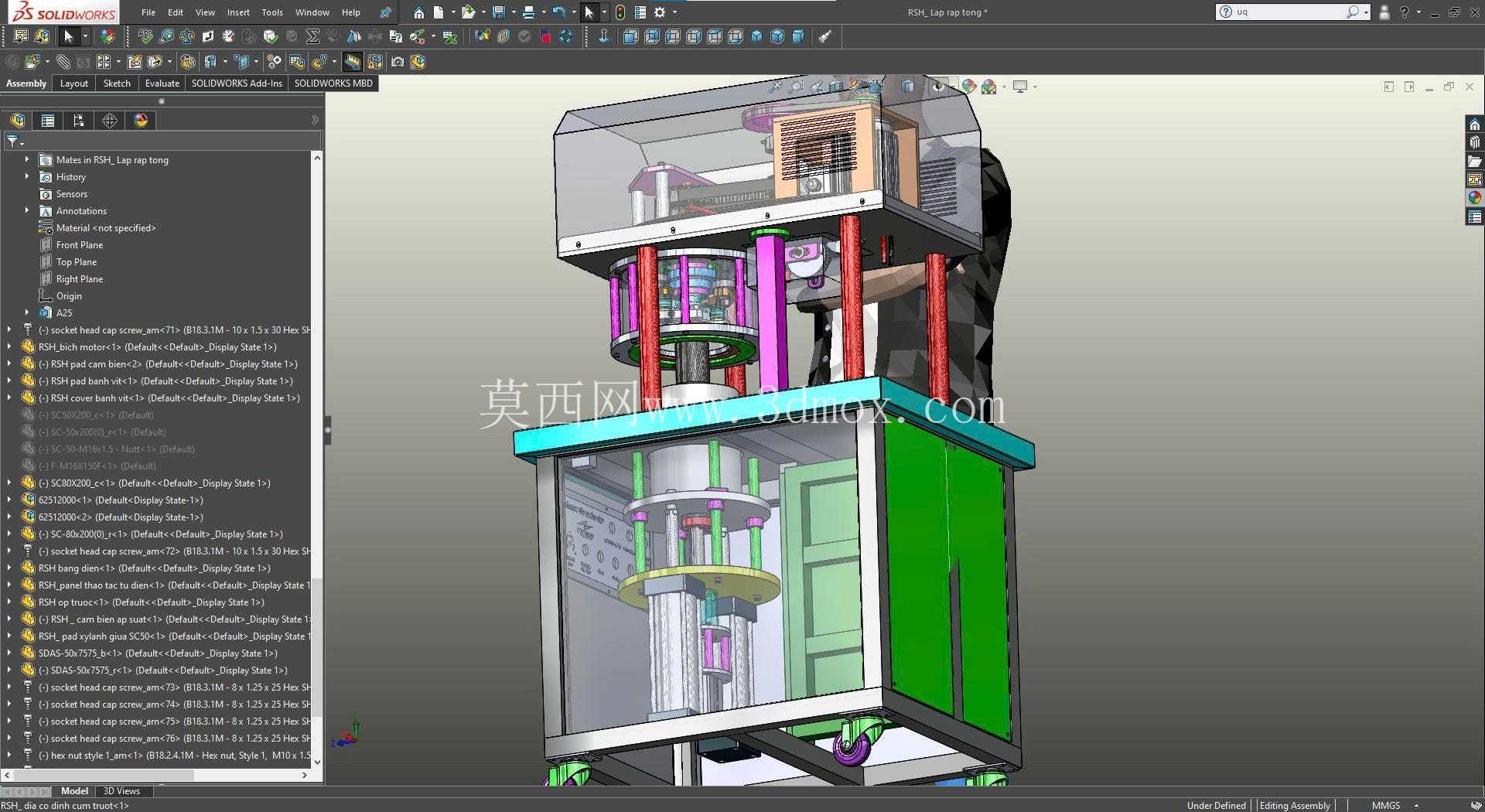Click the Measure tool icon

click(166, 36)
